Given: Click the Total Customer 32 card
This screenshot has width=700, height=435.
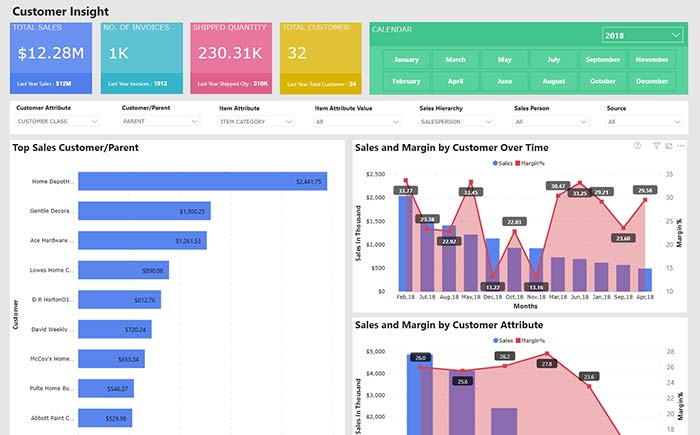Looking at the screenshot, I should (321, 58).
